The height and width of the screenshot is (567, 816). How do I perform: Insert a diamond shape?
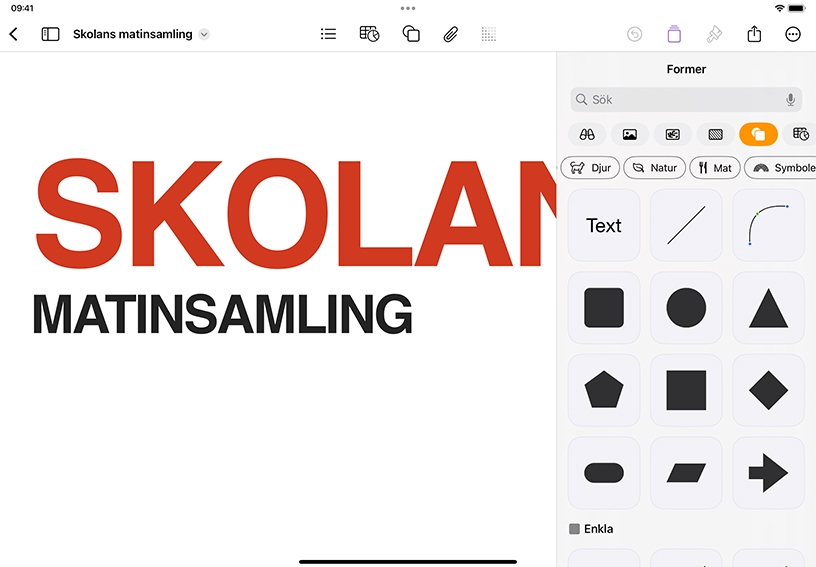coord(768,390)
